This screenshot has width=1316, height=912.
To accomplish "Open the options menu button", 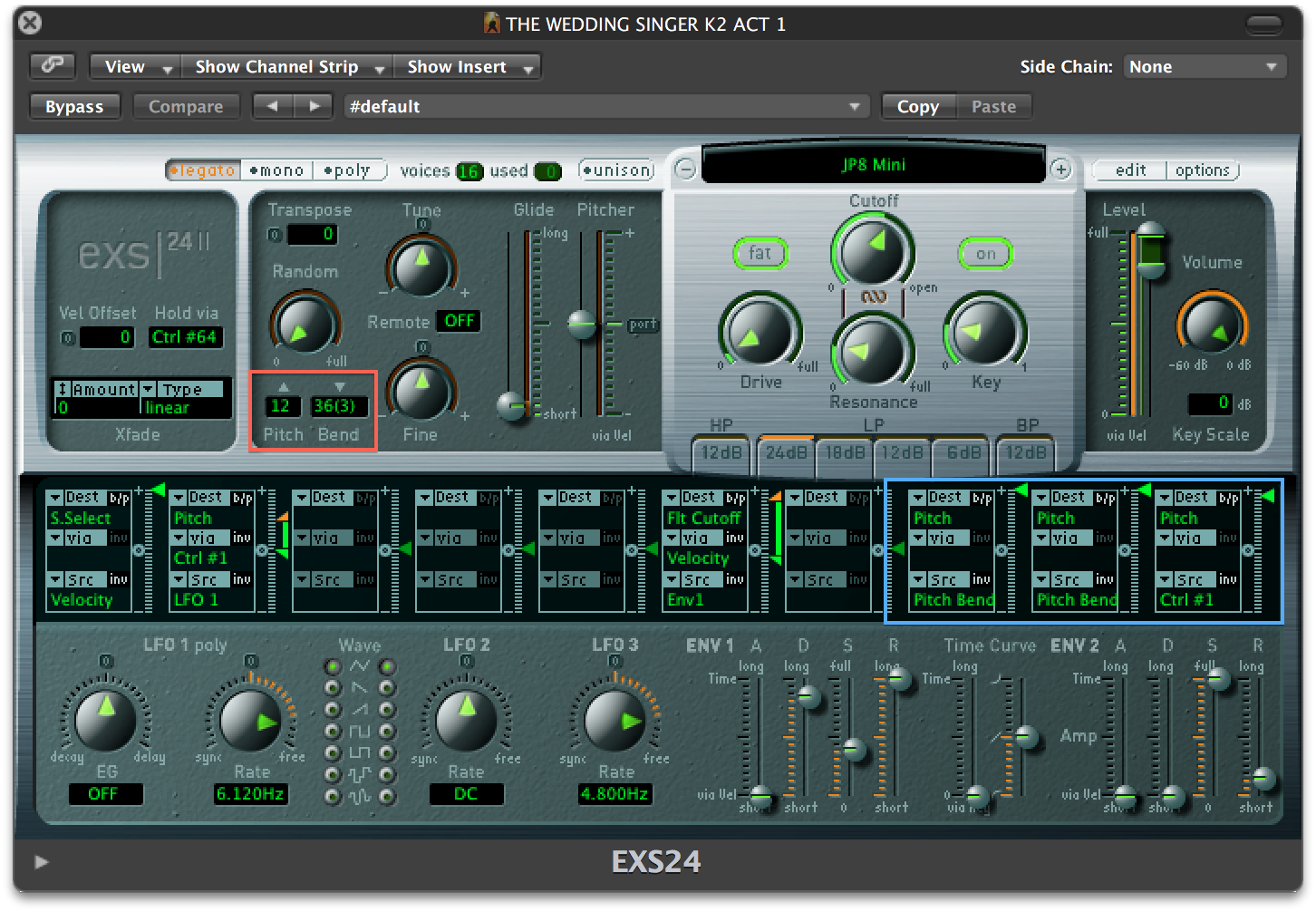I will pyautogui.click(x=1202, y=170).
